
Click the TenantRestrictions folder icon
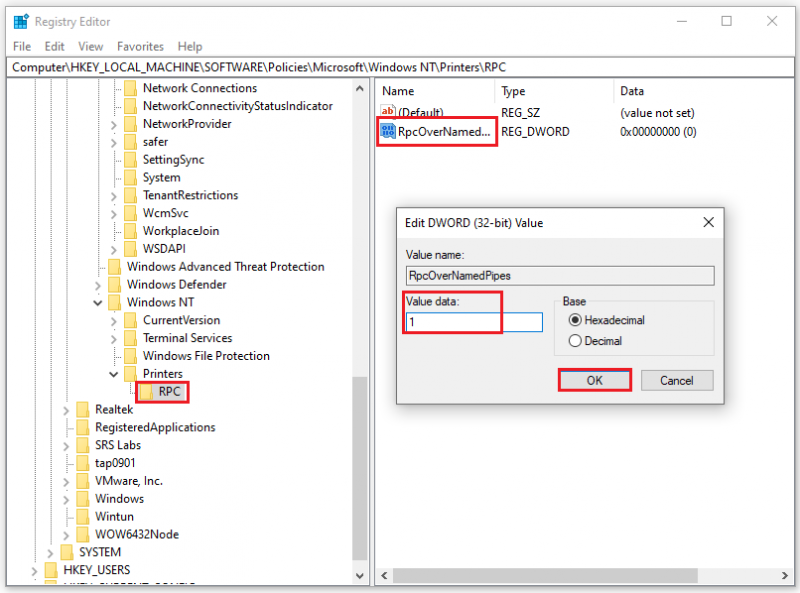pyautogui.click(x=130, y=195)
